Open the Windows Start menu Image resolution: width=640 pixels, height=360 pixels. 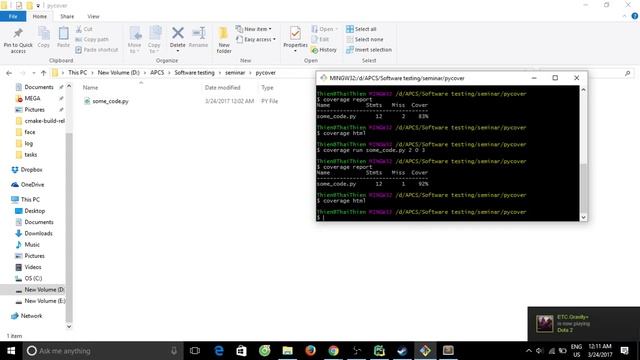point(11,351)
